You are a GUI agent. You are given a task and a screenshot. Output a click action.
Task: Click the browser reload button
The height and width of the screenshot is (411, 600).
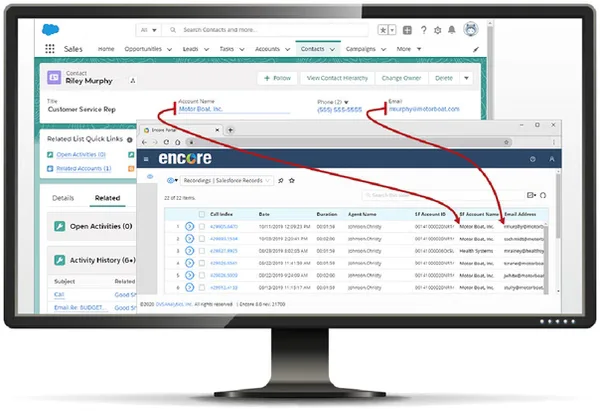point(166,142)
